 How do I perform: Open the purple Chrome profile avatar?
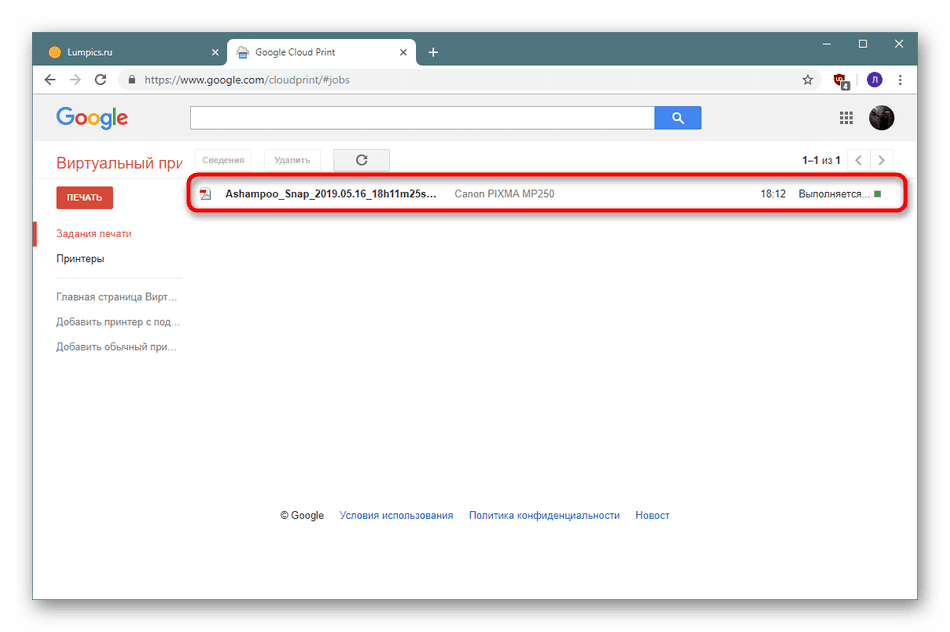click(x=874, y=79)
